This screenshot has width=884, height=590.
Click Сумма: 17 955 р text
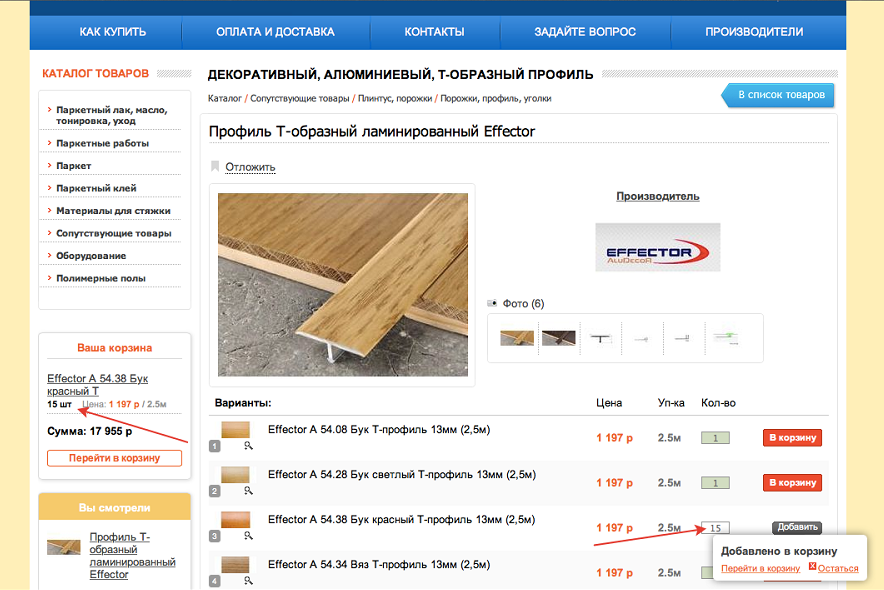90,432
